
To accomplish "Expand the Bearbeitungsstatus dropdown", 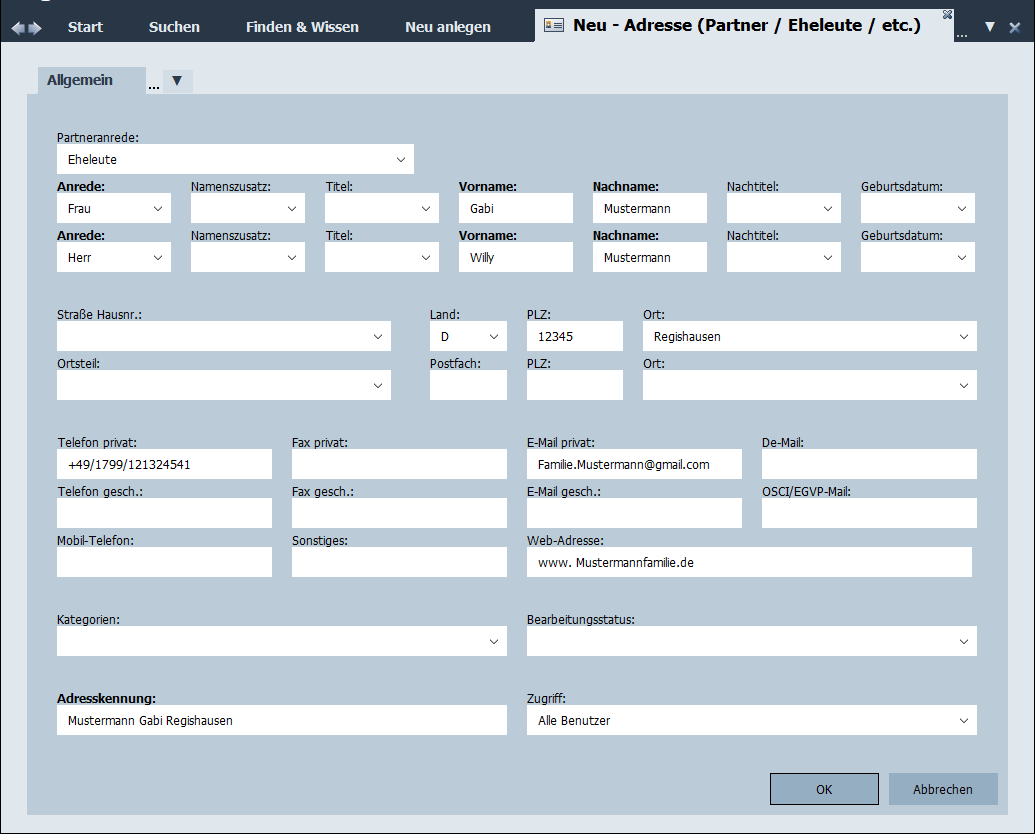I will pyautogui.click(x=964, y=641).
